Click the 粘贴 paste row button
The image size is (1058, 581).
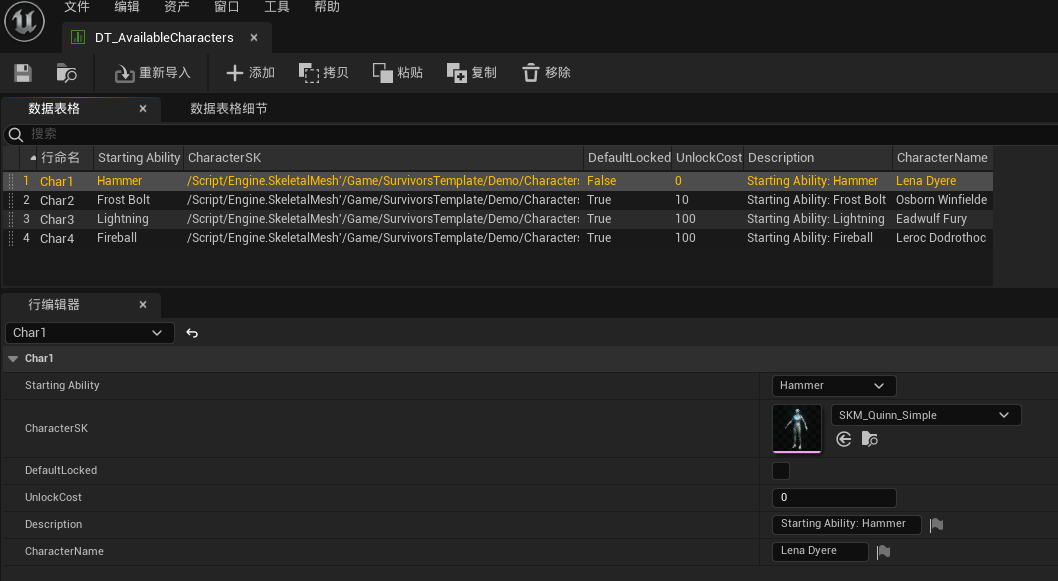point(398,73)
